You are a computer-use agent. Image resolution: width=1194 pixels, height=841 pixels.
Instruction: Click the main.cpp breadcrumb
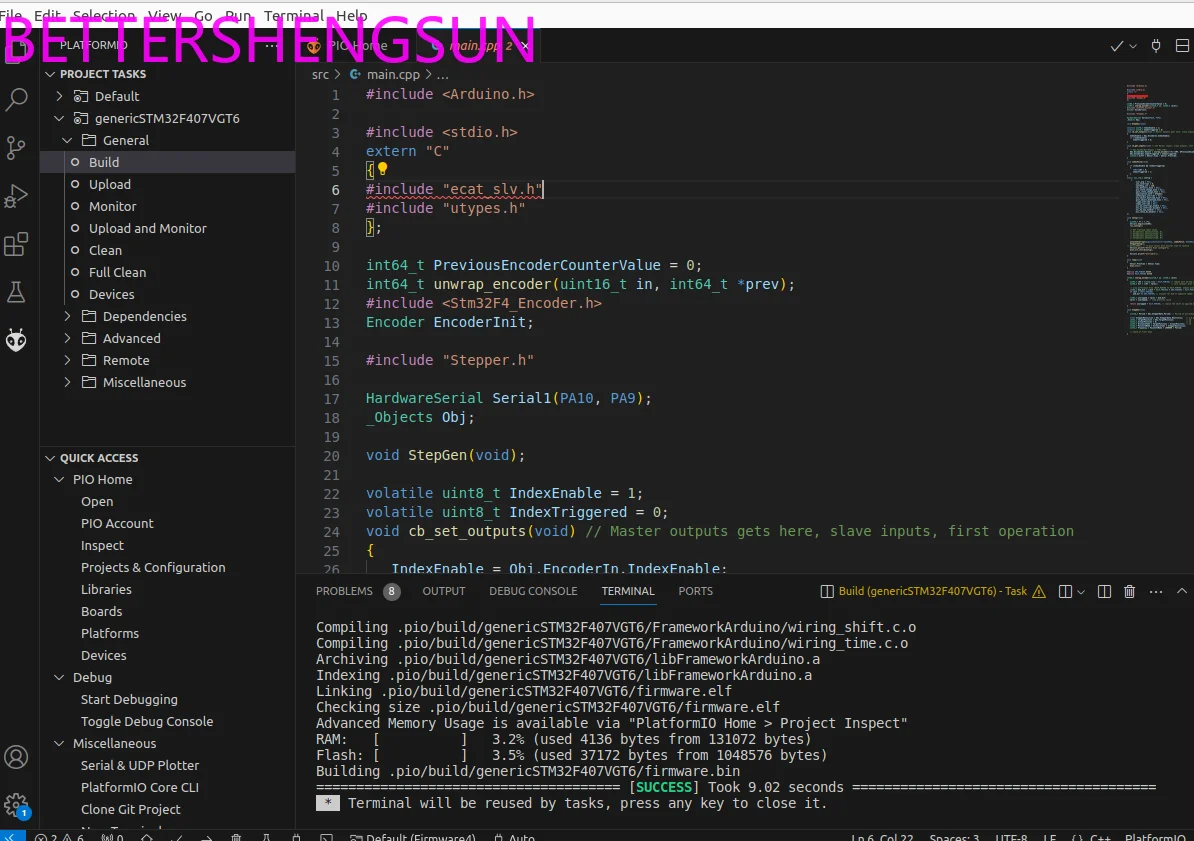pos(393,75)
